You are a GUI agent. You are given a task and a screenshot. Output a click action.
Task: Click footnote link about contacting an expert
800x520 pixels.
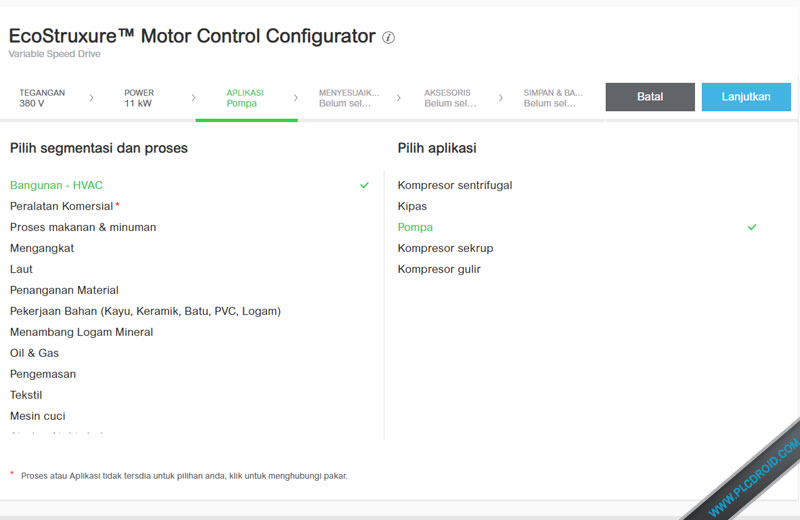point(184,476)
